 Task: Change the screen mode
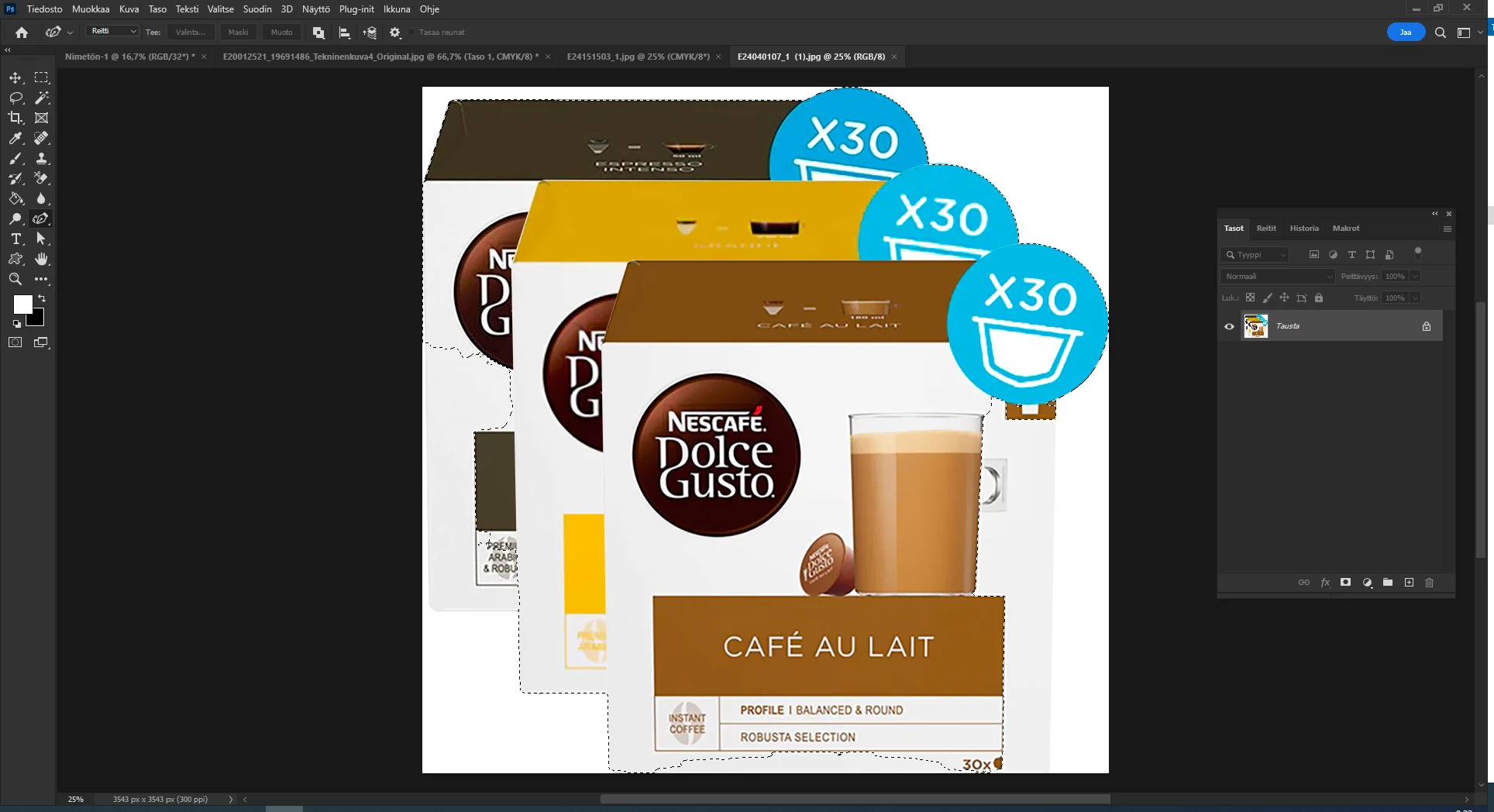click(x=42, y=342)
